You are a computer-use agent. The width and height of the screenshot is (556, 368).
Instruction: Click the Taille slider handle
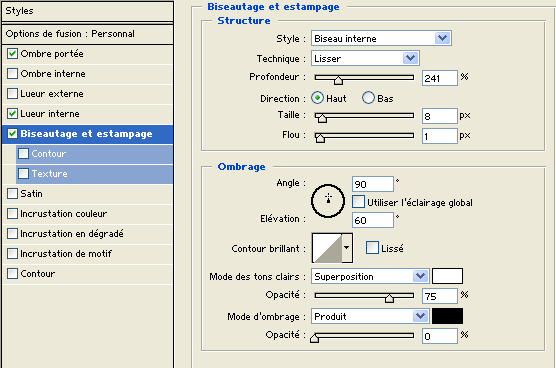tap(322, 118)
